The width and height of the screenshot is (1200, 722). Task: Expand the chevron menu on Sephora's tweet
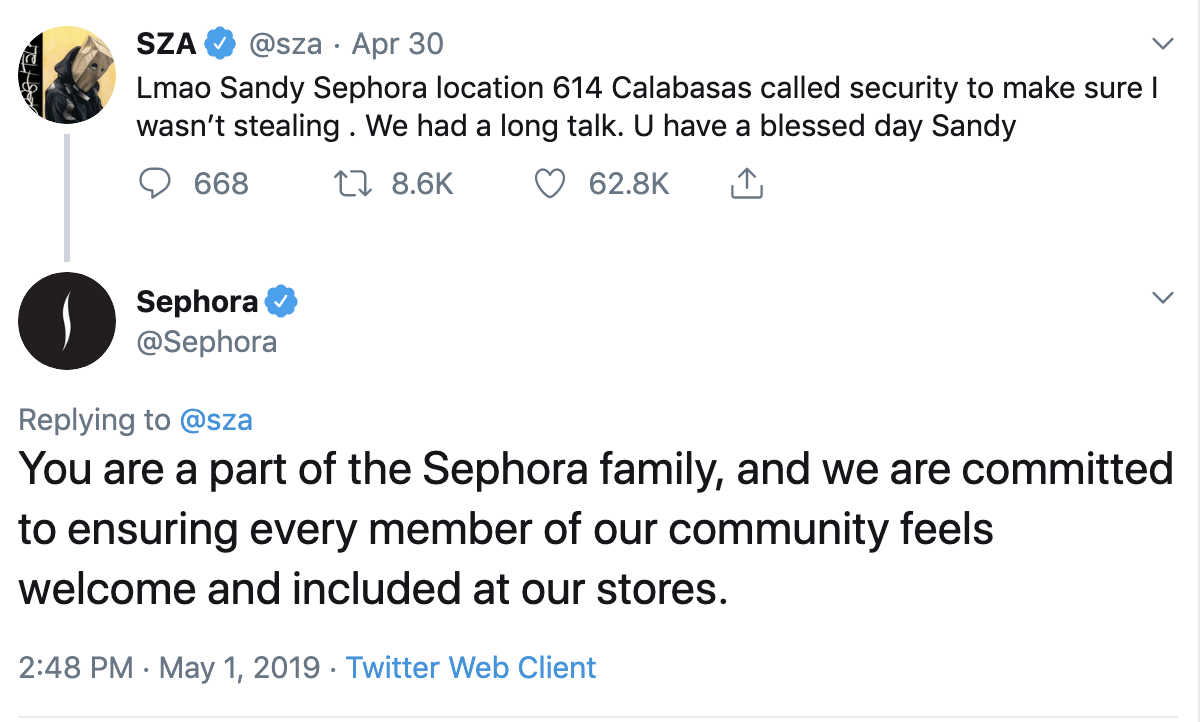pyautogui.click(x=1162, y=298)
